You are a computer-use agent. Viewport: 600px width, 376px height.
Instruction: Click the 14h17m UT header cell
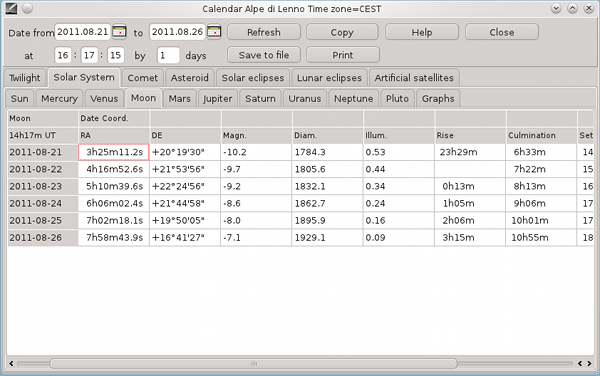[43, 135]
